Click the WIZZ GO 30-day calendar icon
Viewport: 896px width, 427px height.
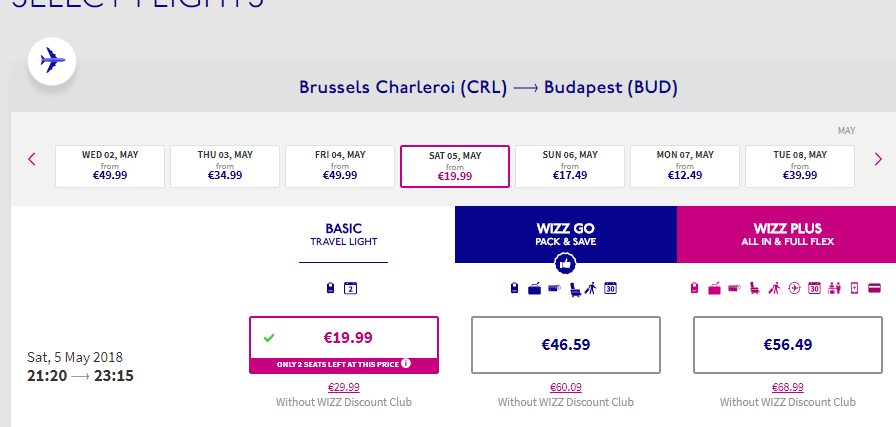coord(610,288)
